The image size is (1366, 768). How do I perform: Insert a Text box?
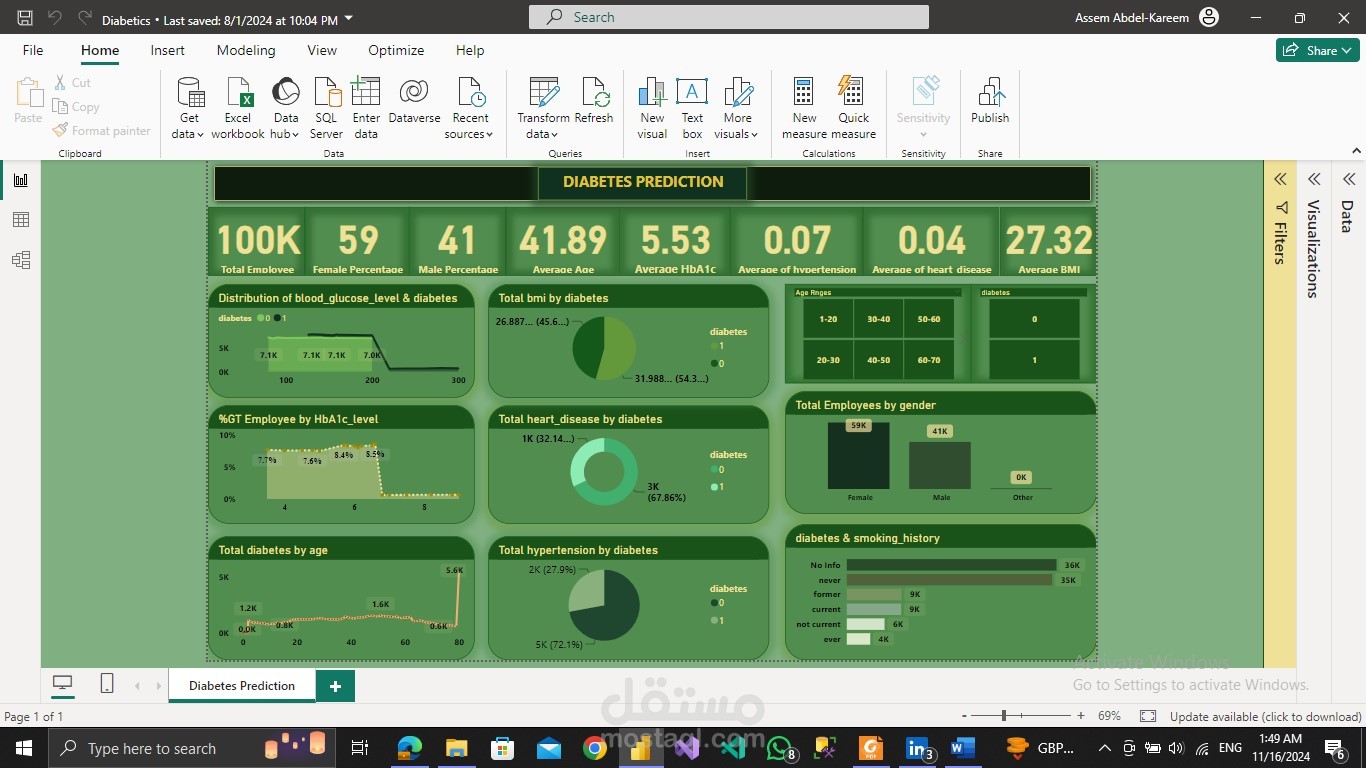coord(692,108)
